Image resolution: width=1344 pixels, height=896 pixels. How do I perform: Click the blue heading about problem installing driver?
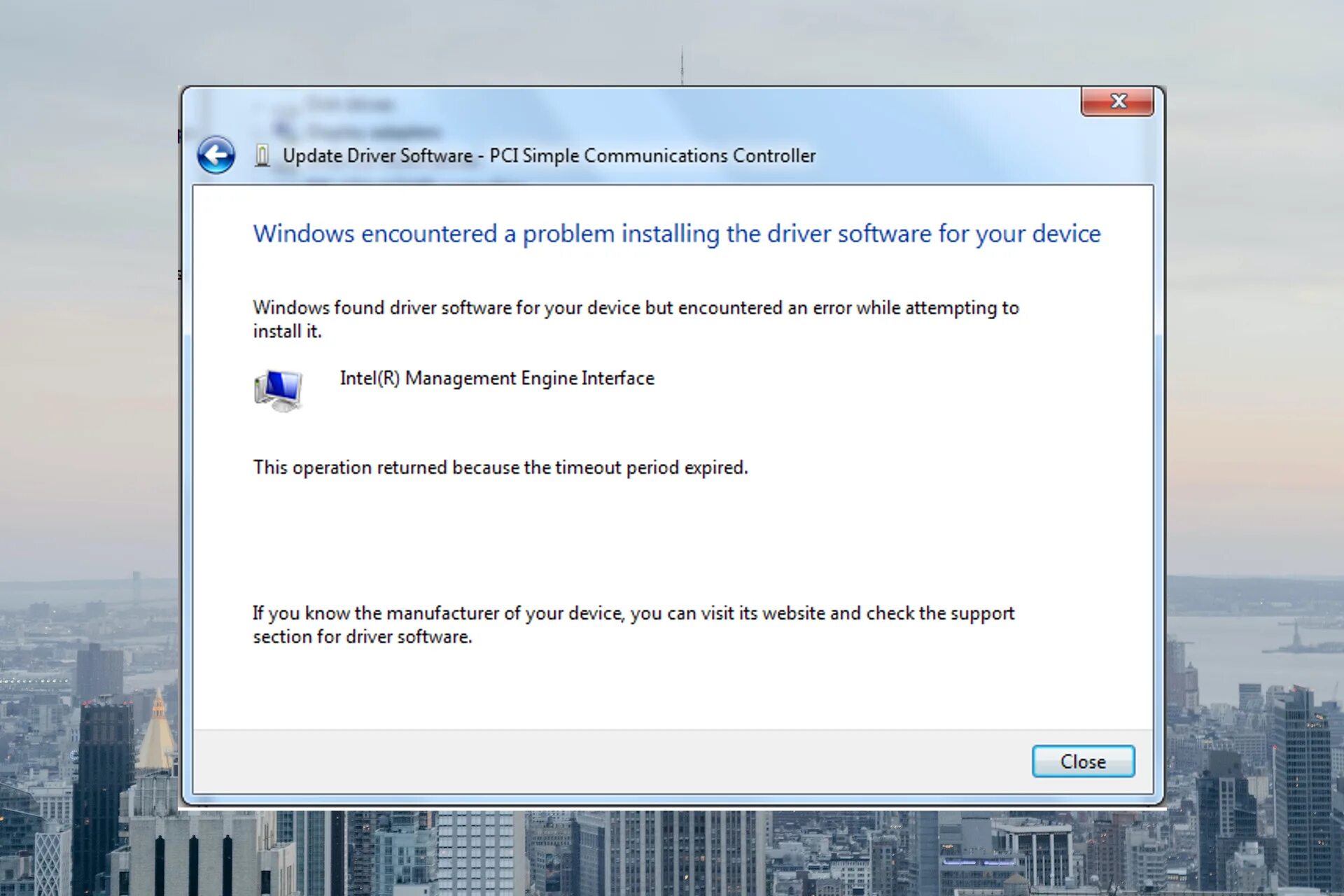coord(676,234)
